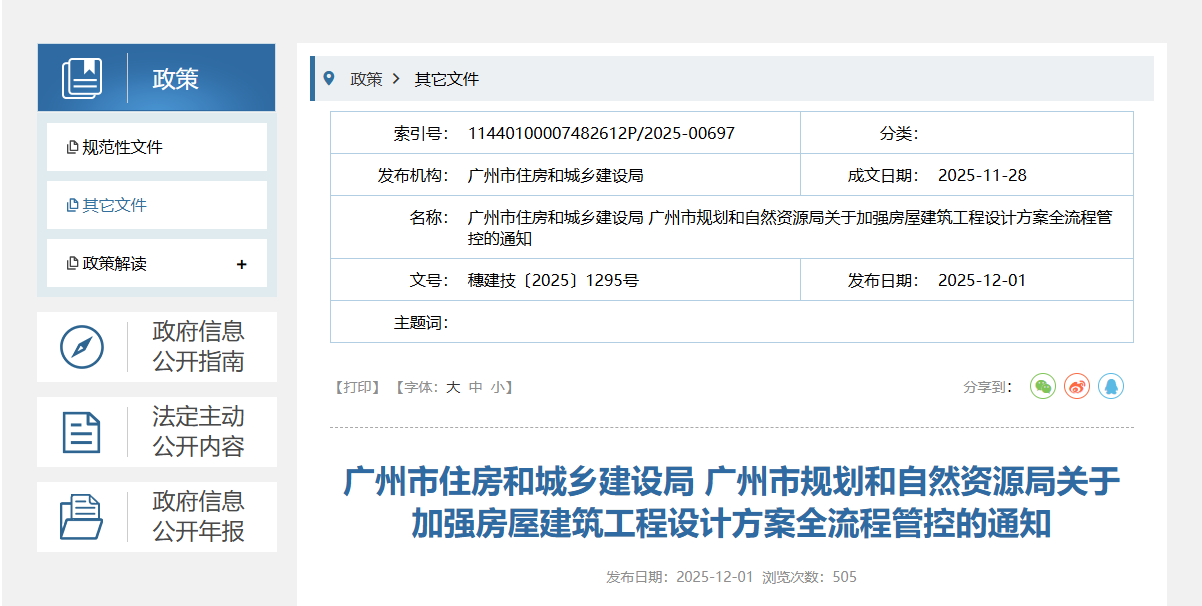This screenshot has height=606, width=1202.
Task: Share the page via QQ icon
Action: coord(1110,386)
